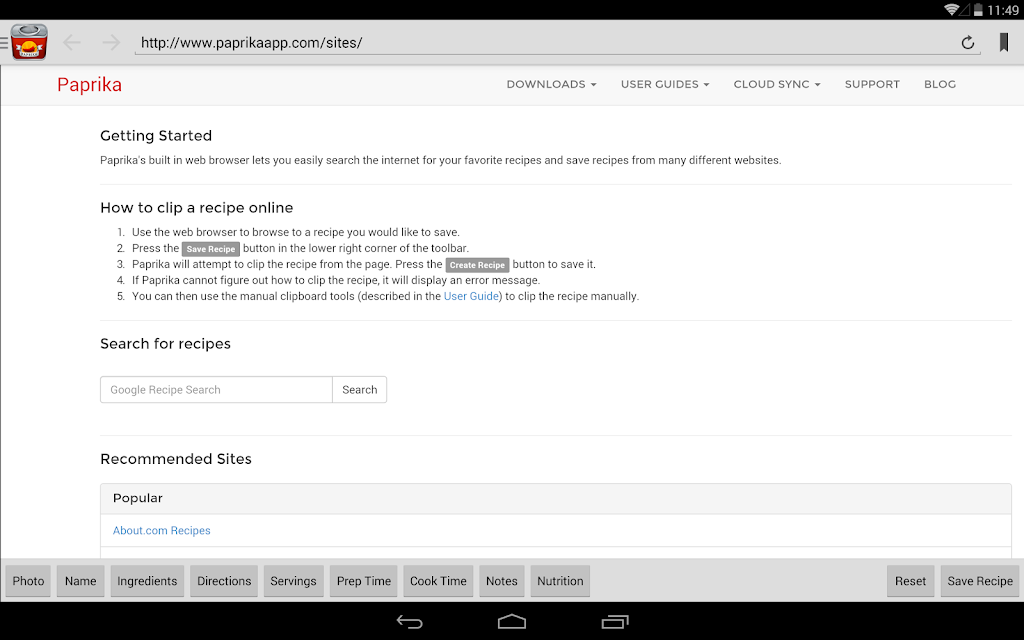The width and height of the screenshot is (1024, 640).
Task: Click the 'Popular' panel header
Action: [556, 498]
